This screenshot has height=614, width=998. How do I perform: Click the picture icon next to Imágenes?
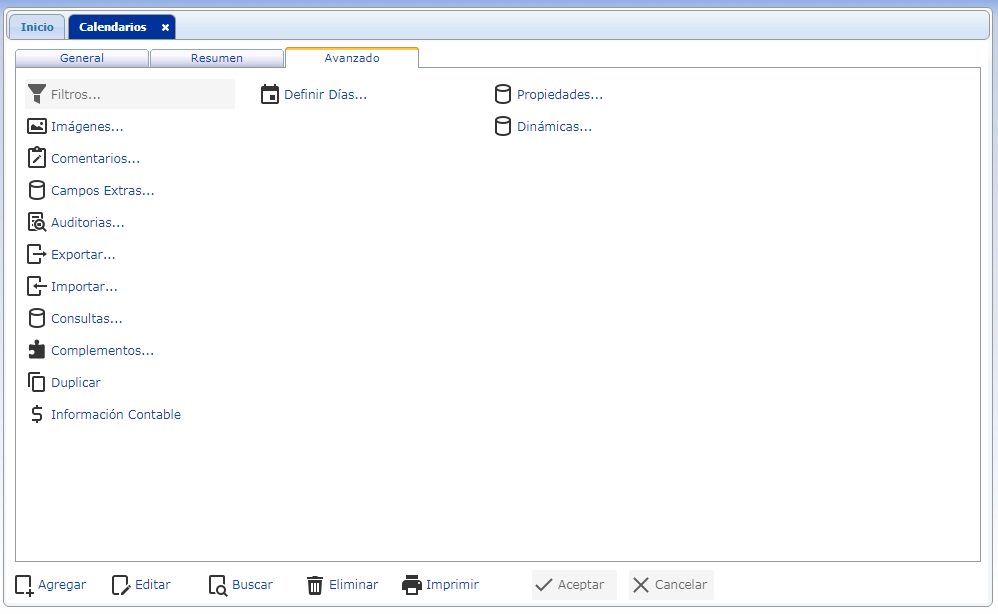[x=37, y=127]
